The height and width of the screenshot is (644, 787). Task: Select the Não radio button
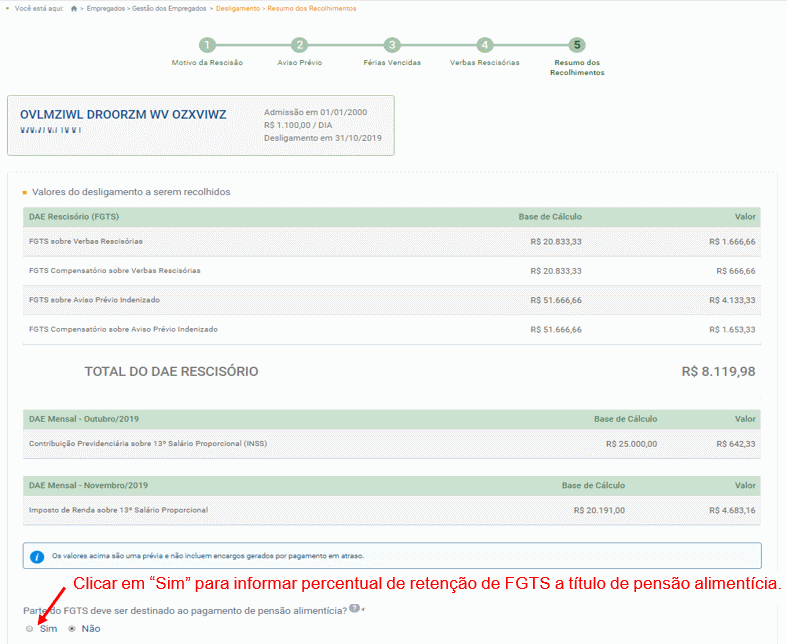pyautogui.click(x=72, y=628)
